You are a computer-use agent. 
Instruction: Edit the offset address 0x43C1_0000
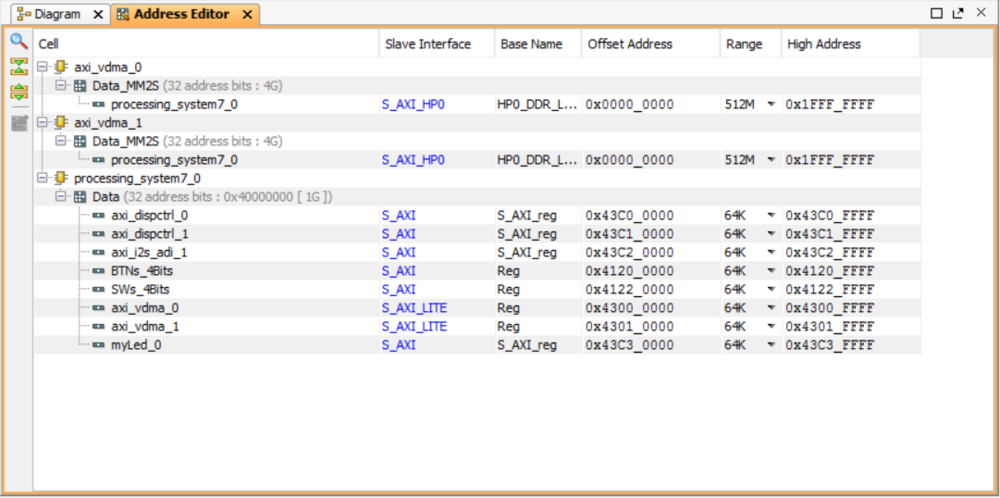pyautogui.click(x=629, y=234)
